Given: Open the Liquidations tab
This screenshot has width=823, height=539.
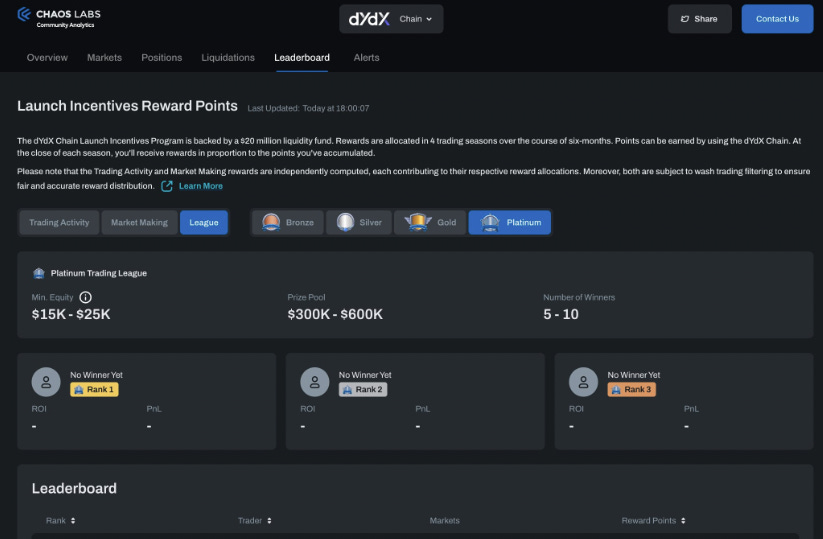Looking at the screenshot, I should (x=228, y=58).
